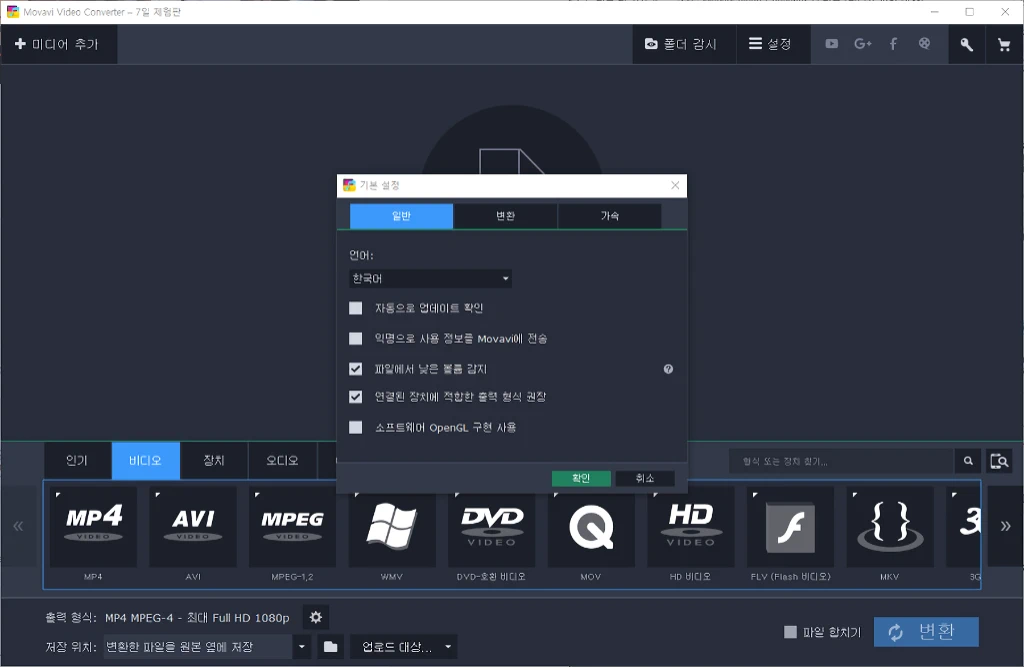Viewport: 1024px width, 667px height.
Task: Close the 기본 설정 dialog
Action: coord(675,186)
